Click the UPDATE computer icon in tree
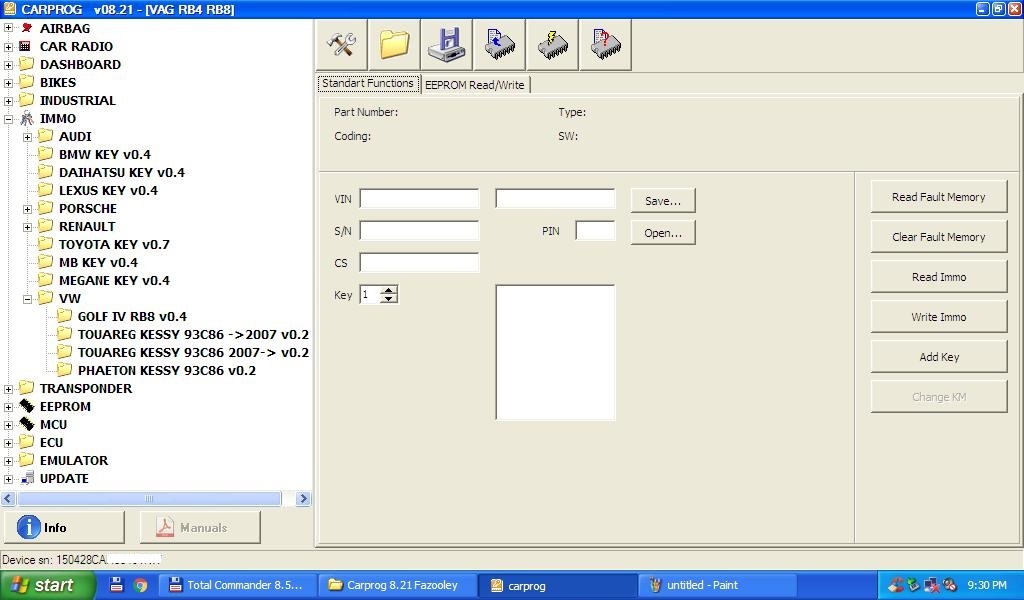This screenshot has width=1024, height=600. (27, 479)
